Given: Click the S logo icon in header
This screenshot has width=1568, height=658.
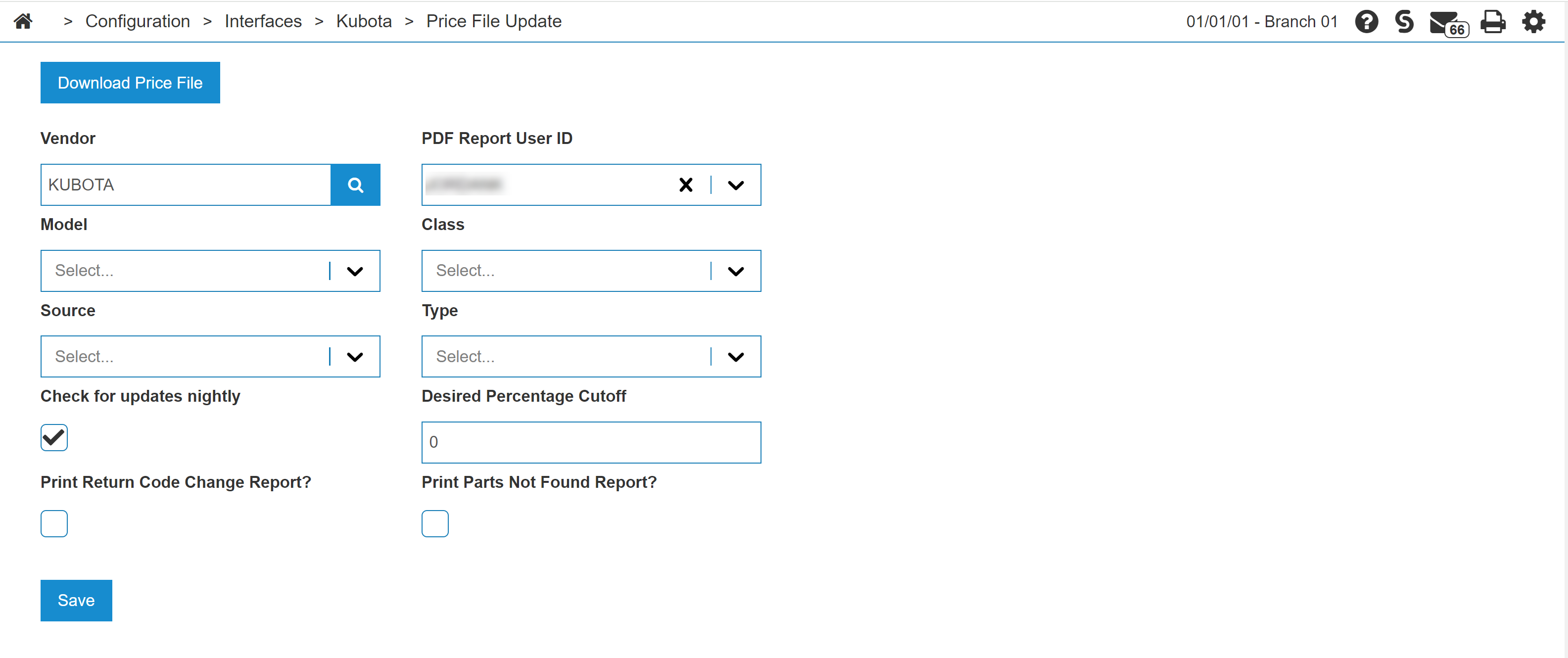Looking at the screenshot, I should 1404,22.
